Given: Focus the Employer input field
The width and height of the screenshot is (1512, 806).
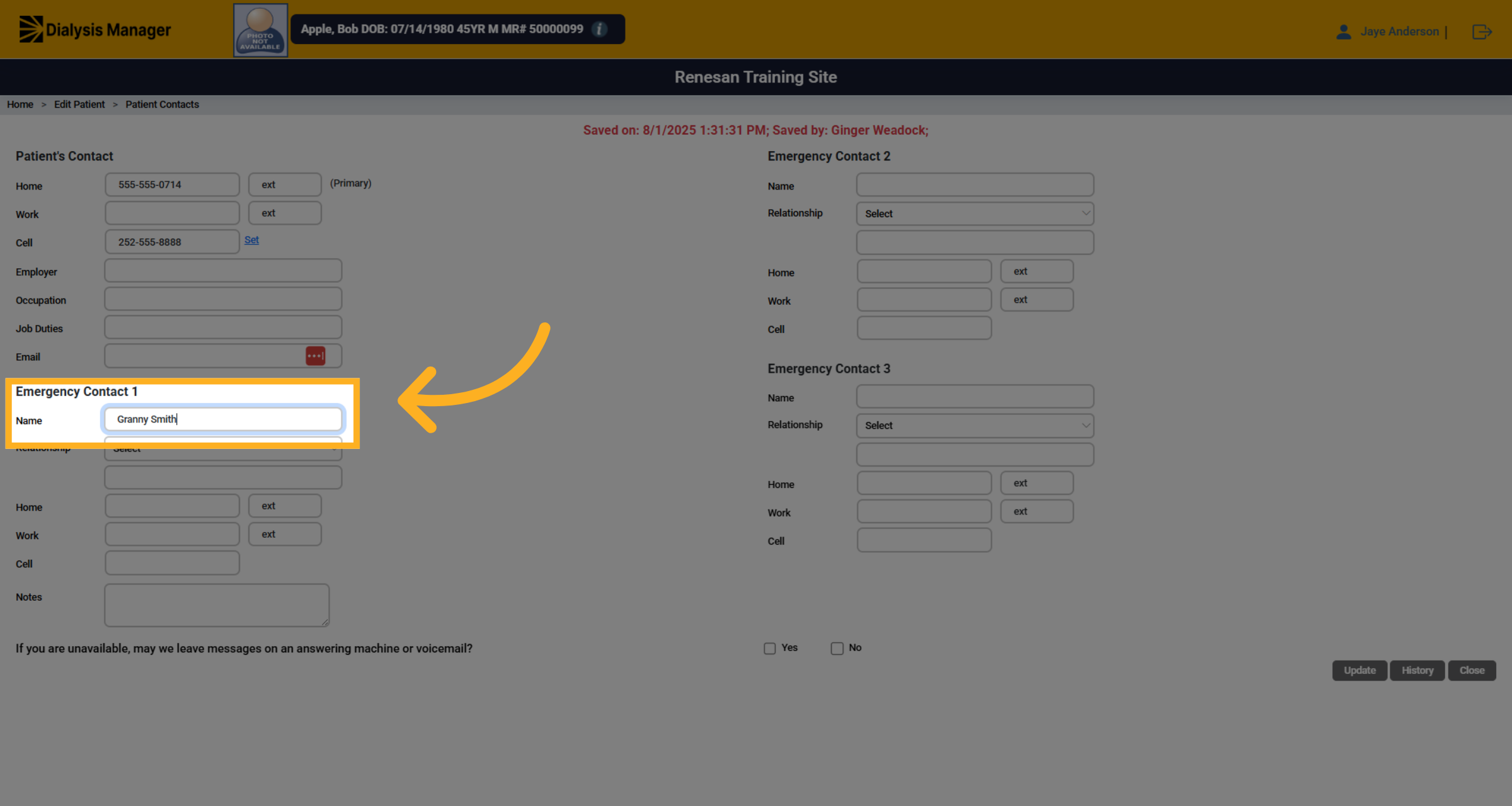Looking at the screenshot, I should [x=223, y=271].
